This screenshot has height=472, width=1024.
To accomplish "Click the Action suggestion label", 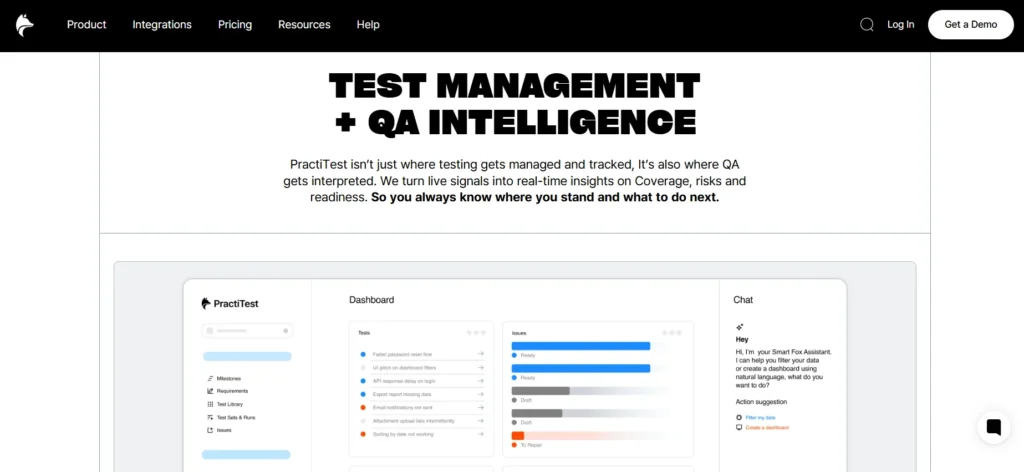I will click(761, 401).
